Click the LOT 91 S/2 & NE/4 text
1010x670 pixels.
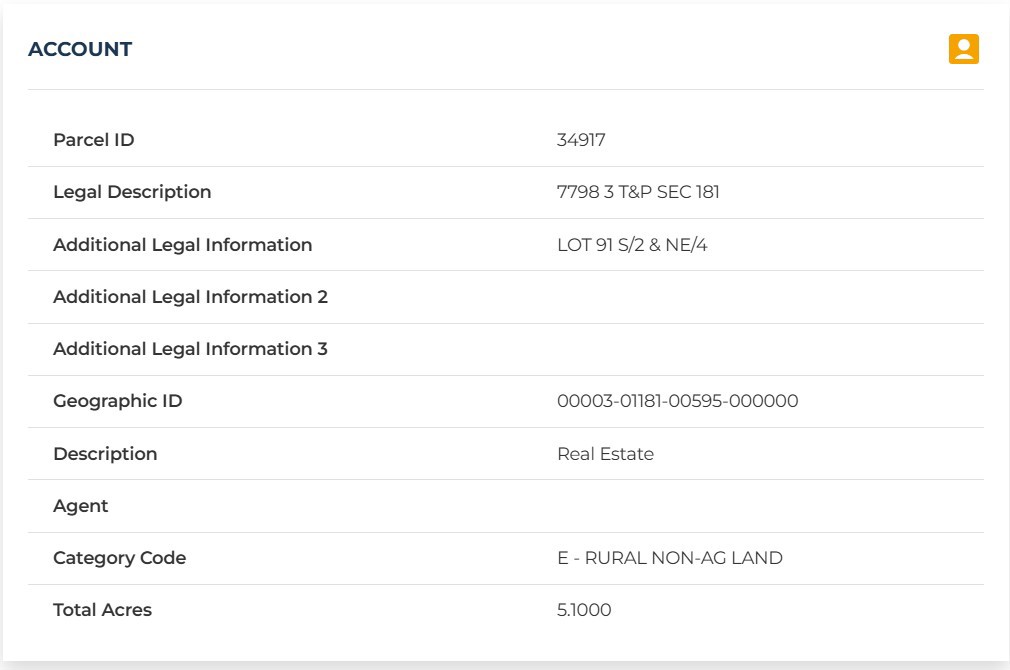tap(632, 245)
